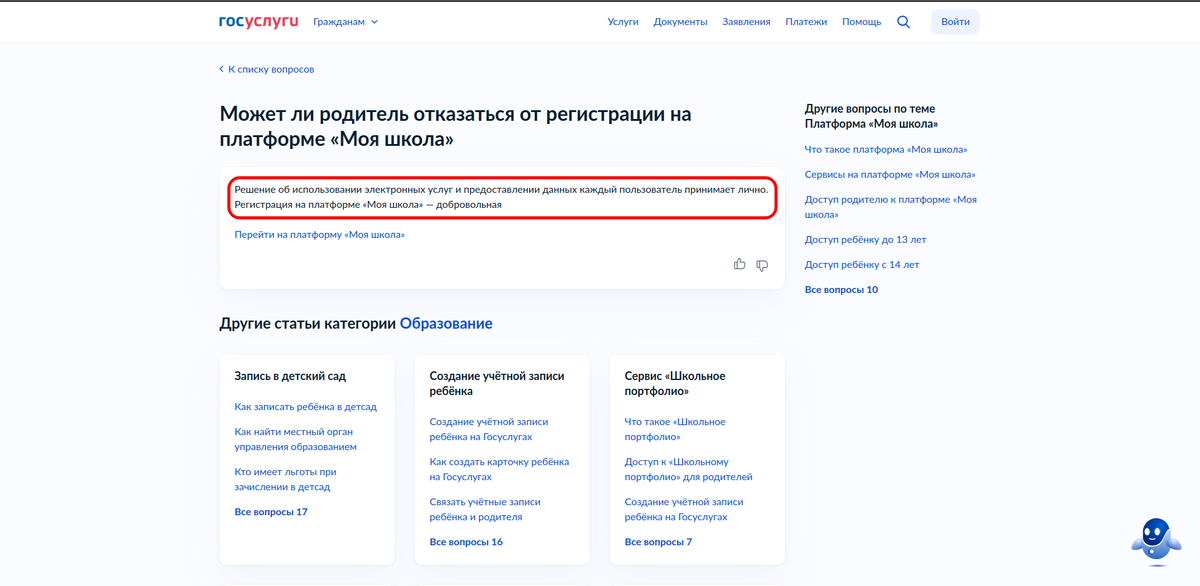Click the Создание учётной записи ребёнка card title
The height and width of the screenshot is (586, 1200).
click(497, 383)
